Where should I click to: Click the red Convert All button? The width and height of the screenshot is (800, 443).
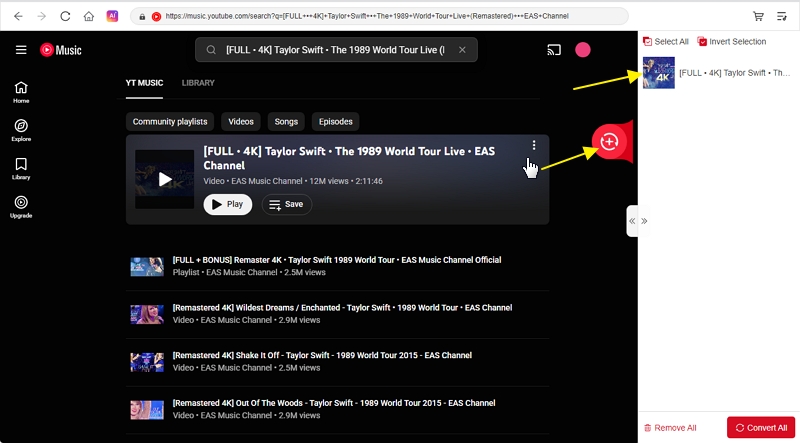(761, 428)
